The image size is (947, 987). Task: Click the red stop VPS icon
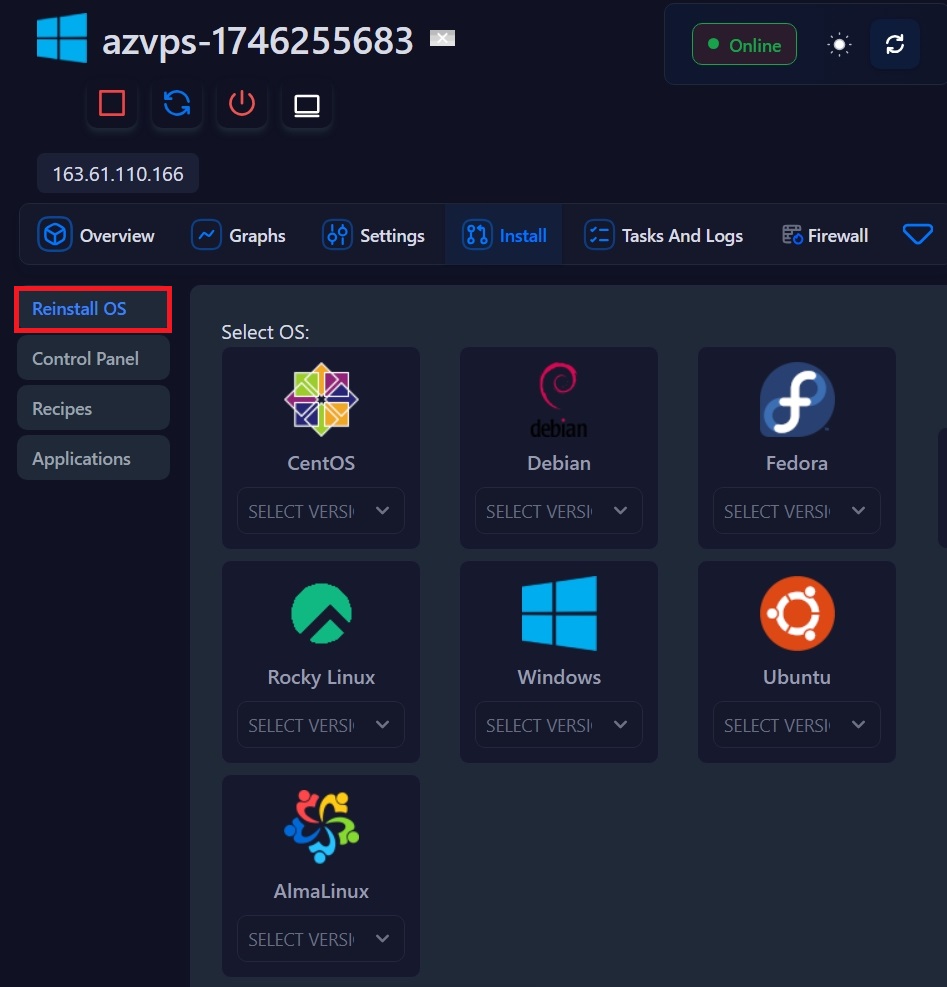(x=112, y=104)
